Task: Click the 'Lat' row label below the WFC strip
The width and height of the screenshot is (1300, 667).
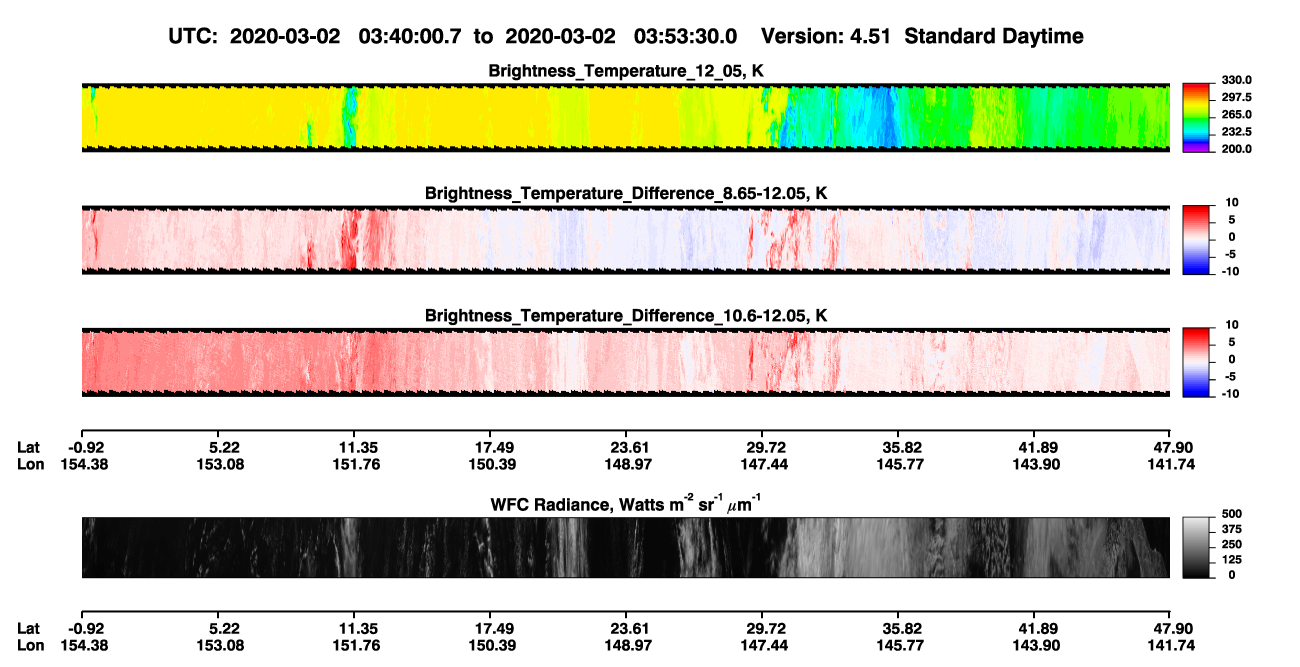Action: coord(29,628)
